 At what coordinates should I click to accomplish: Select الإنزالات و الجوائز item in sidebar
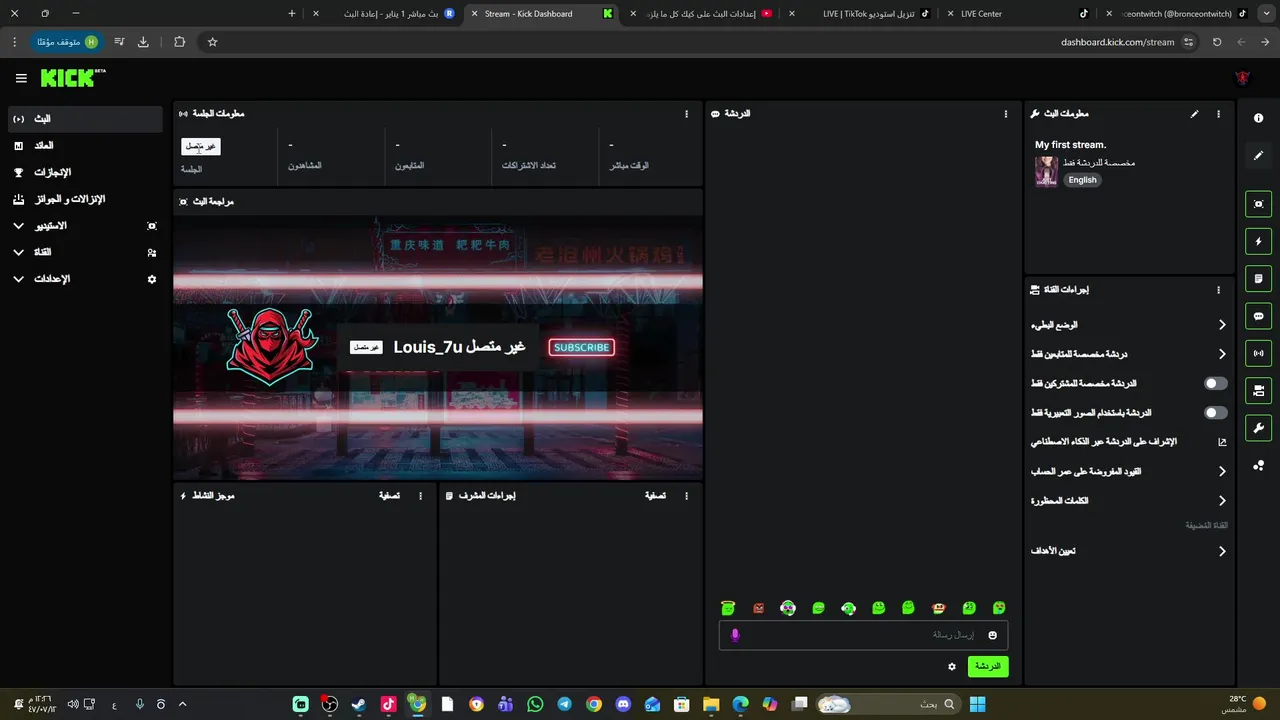coord(84,199)
